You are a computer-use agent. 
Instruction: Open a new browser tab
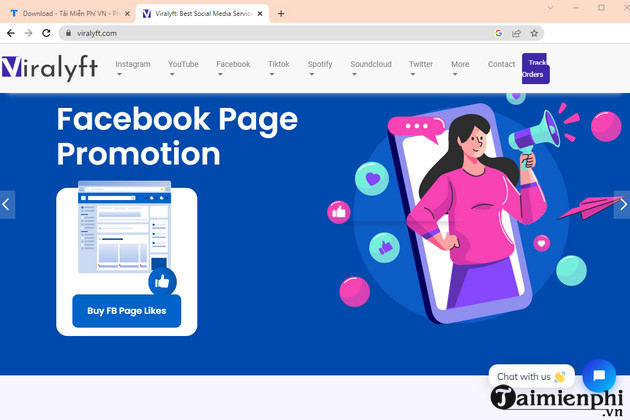tap(281, 14)
